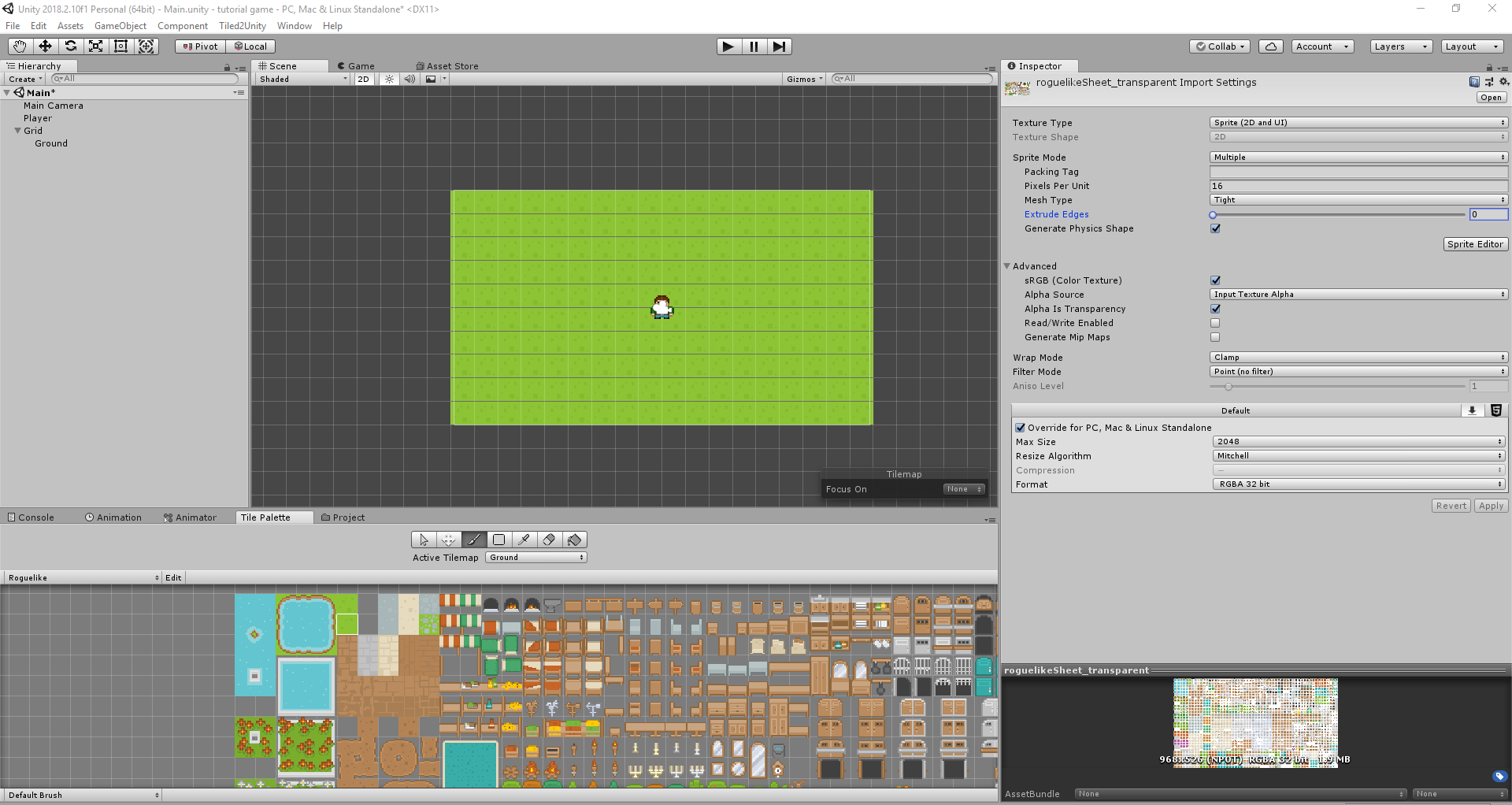Click the Apply button in the Inspector

coord(1490,505)
